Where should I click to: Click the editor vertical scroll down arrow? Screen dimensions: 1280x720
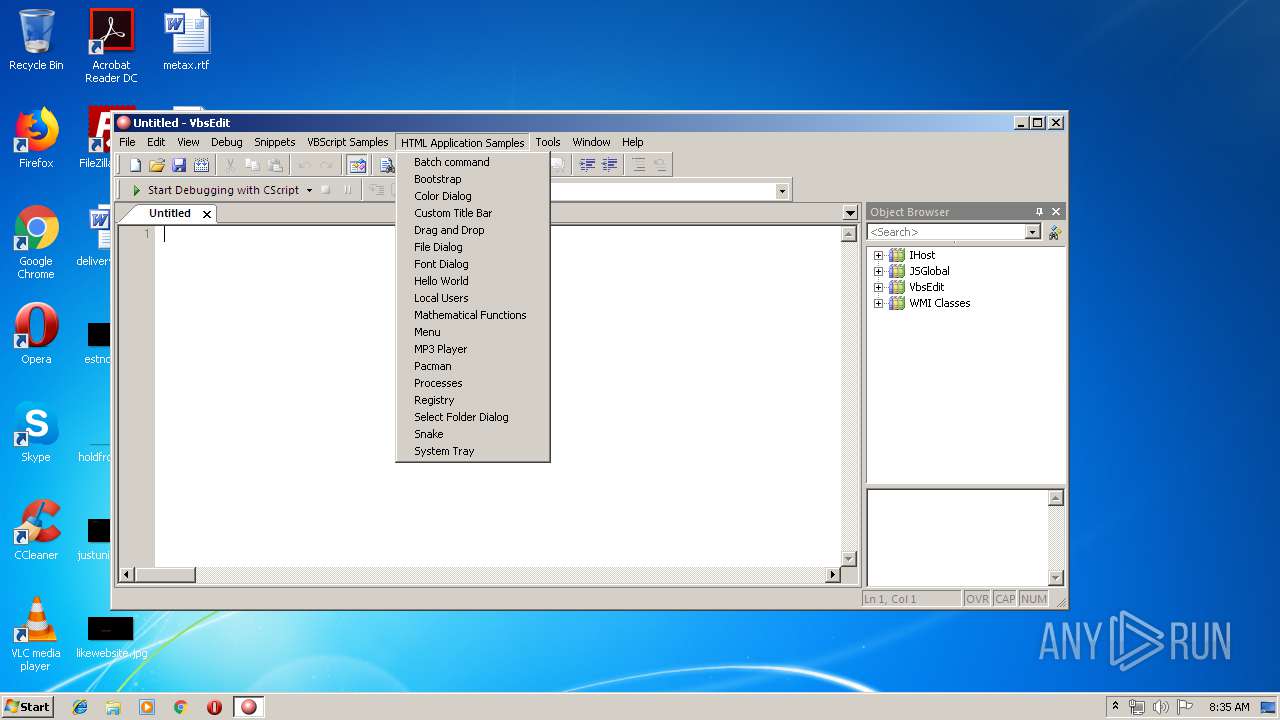(849, 559)
